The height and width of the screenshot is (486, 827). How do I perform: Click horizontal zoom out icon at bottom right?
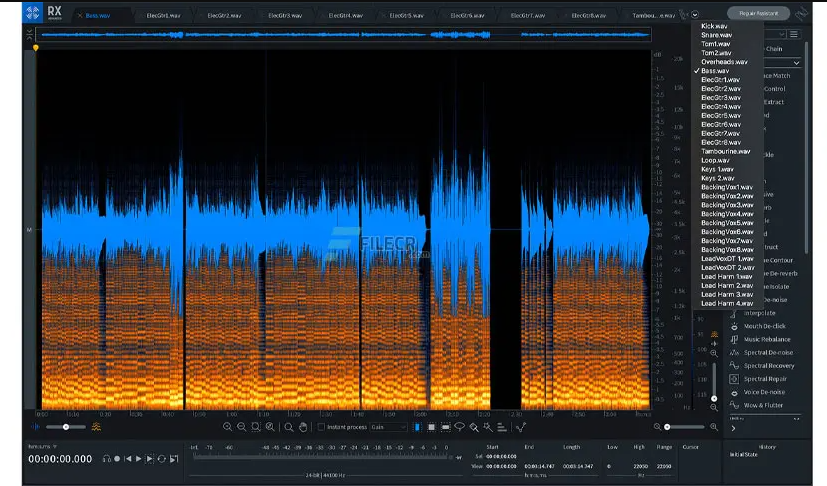click(657, 427)
